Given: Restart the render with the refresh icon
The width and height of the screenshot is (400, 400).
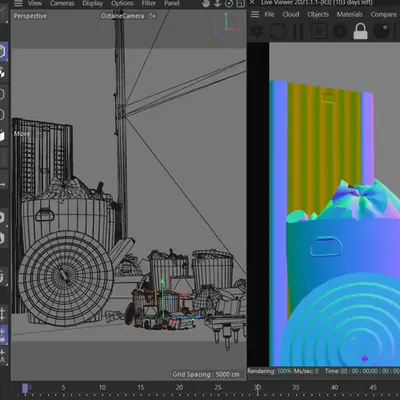Looking at the screenshot, I should point(277,31).
